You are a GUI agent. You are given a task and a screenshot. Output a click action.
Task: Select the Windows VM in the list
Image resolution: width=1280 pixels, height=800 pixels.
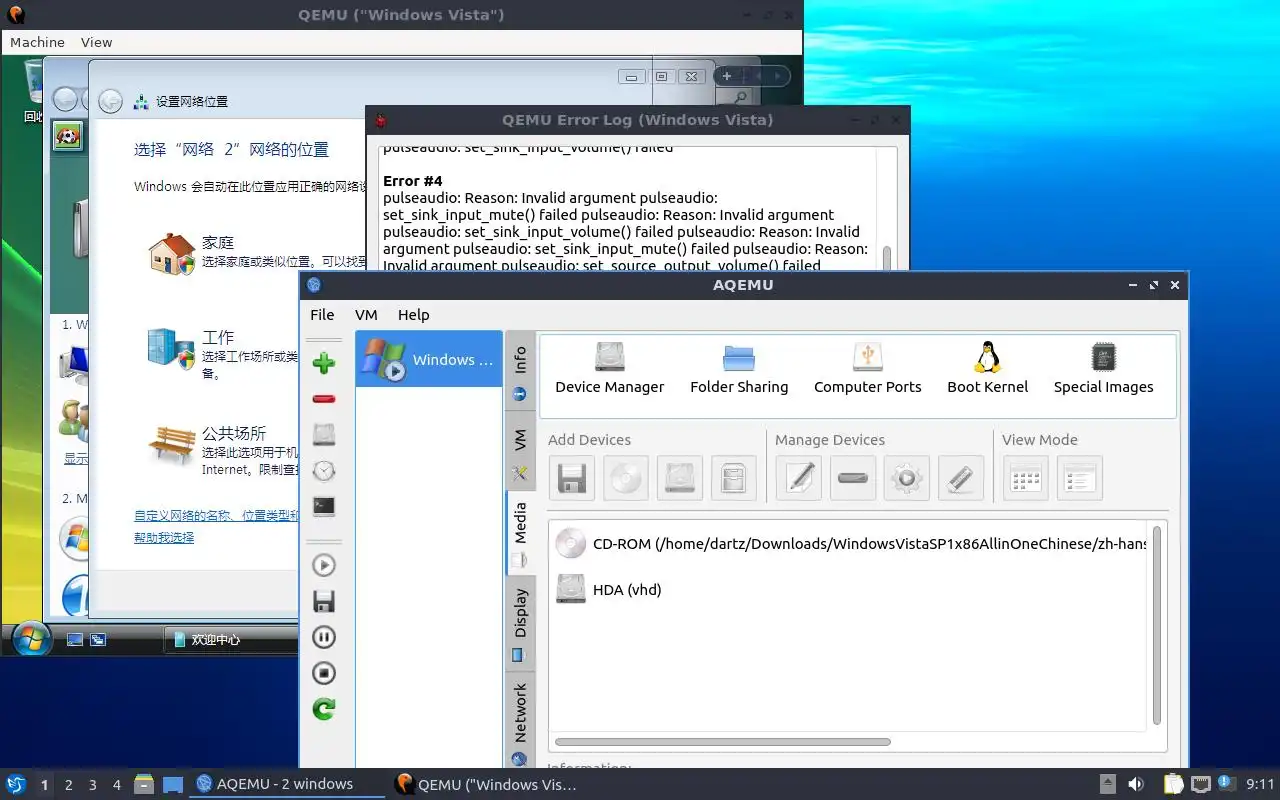pos(429,360)
